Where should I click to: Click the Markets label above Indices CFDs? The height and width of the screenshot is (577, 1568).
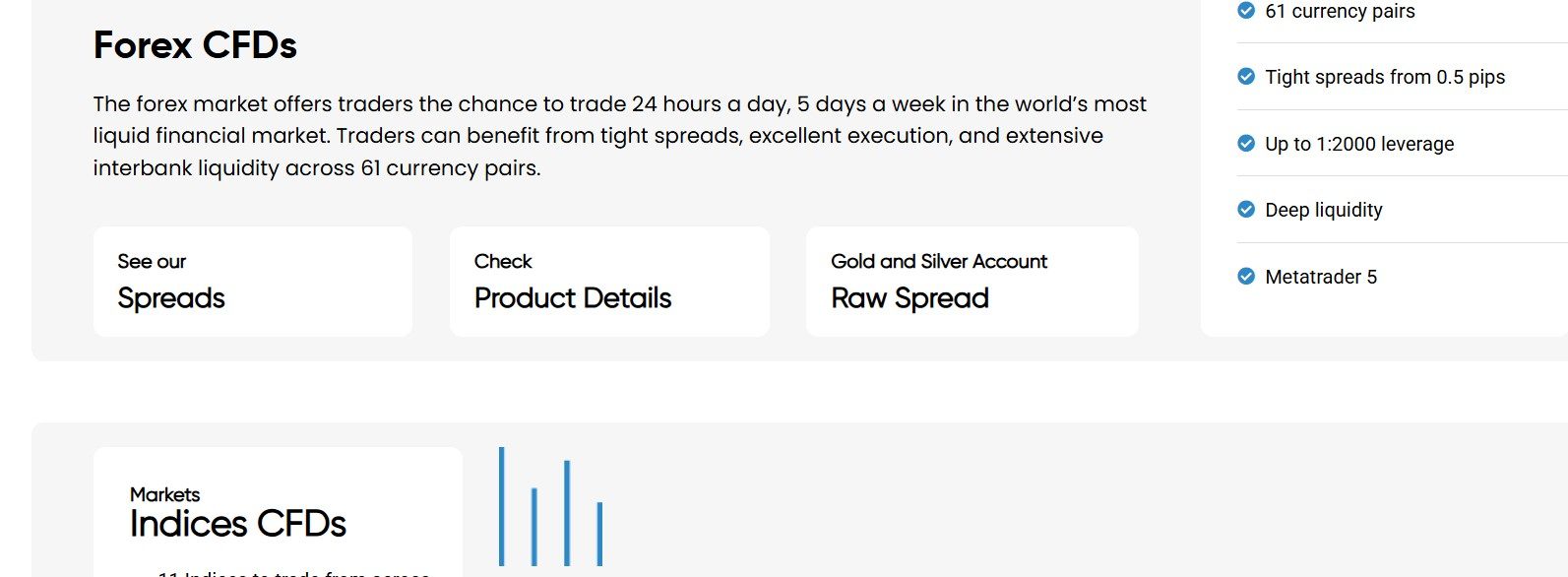click(x=164, y=494)
